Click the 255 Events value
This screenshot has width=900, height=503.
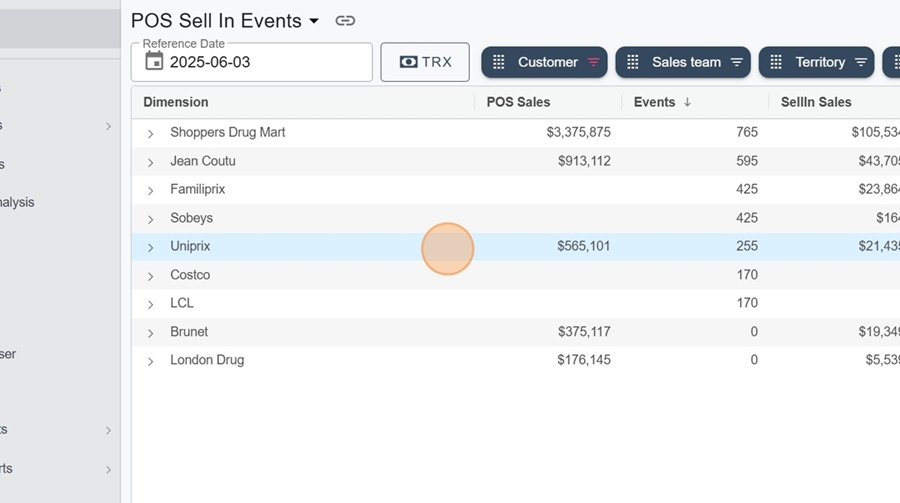pos(747,246)
